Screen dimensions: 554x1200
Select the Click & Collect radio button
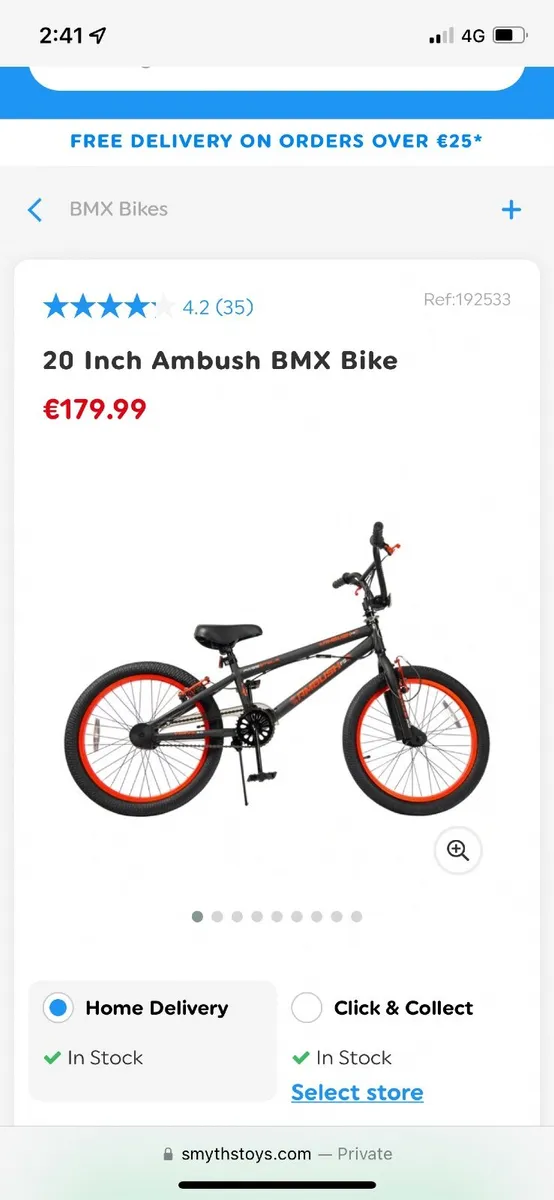(306, 1008)
